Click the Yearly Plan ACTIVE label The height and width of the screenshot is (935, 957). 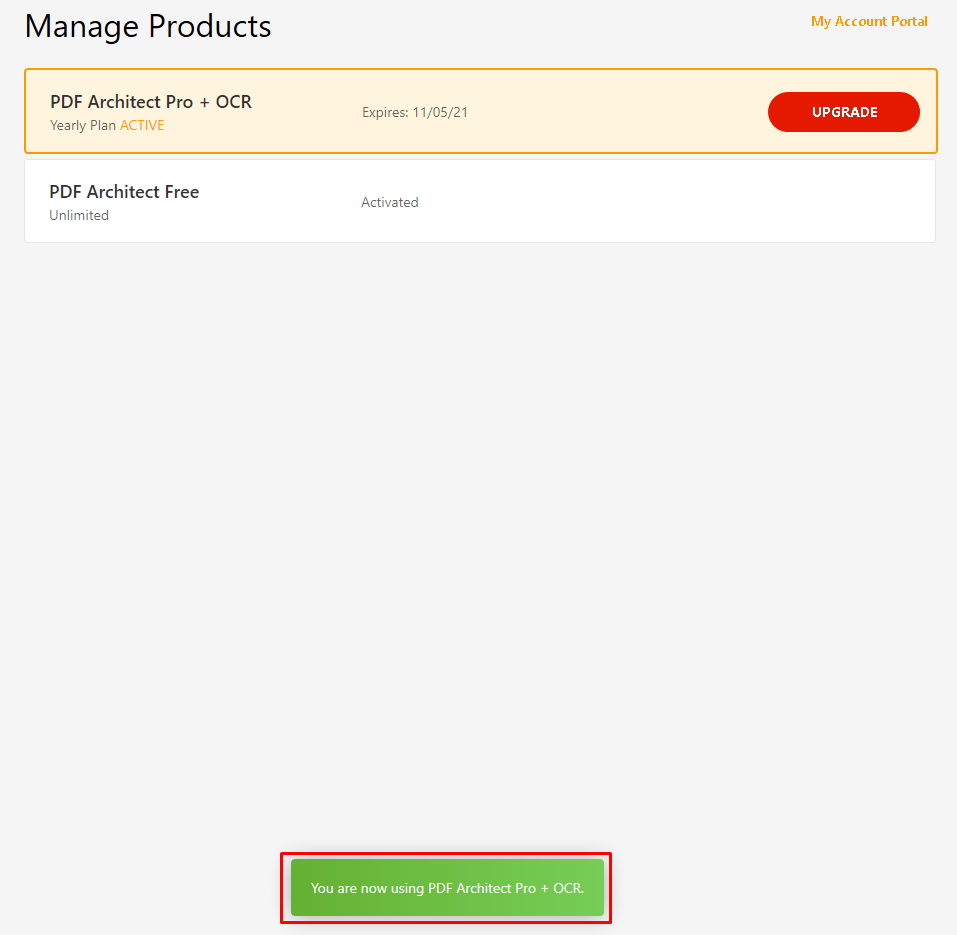[107, 125]
